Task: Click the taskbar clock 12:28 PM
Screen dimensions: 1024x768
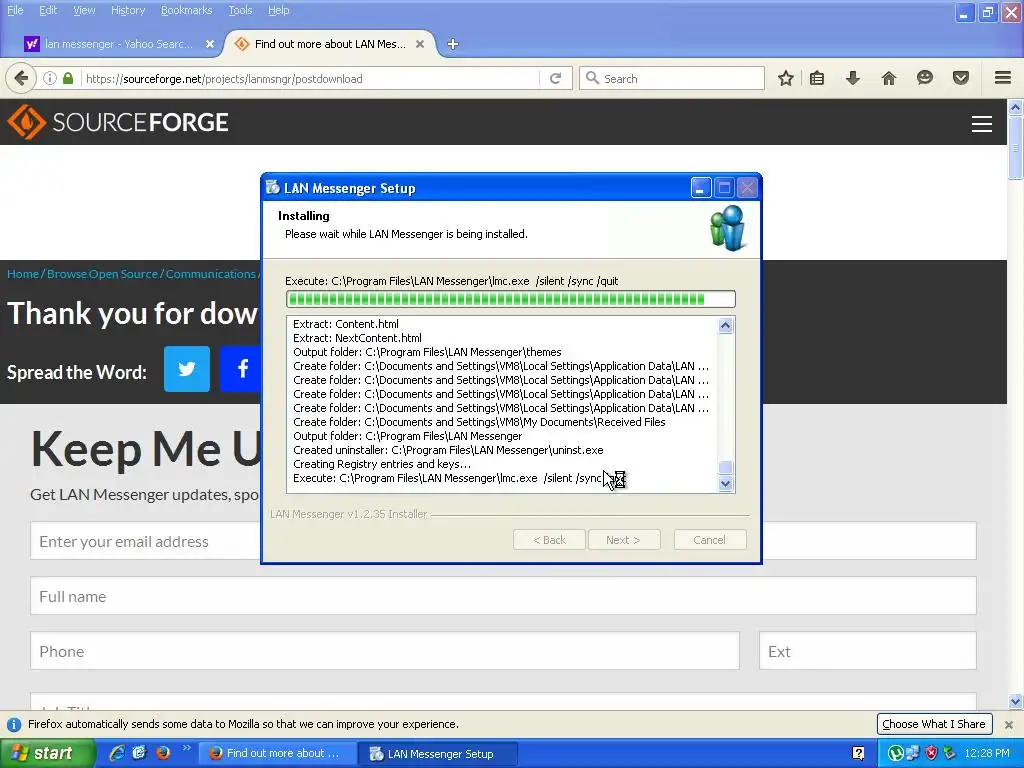Action: tap(987, 753)
